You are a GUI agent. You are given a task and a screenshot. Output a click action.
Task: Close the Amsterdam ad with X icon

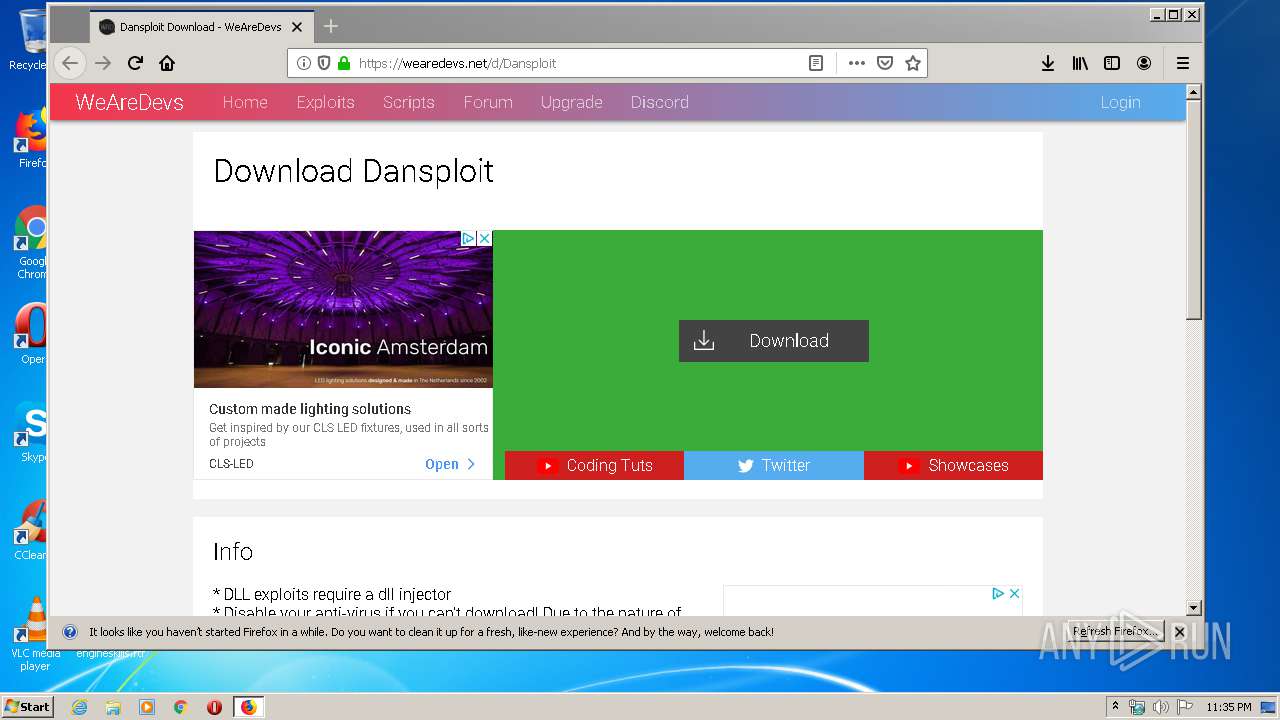[x=484, y=238]
